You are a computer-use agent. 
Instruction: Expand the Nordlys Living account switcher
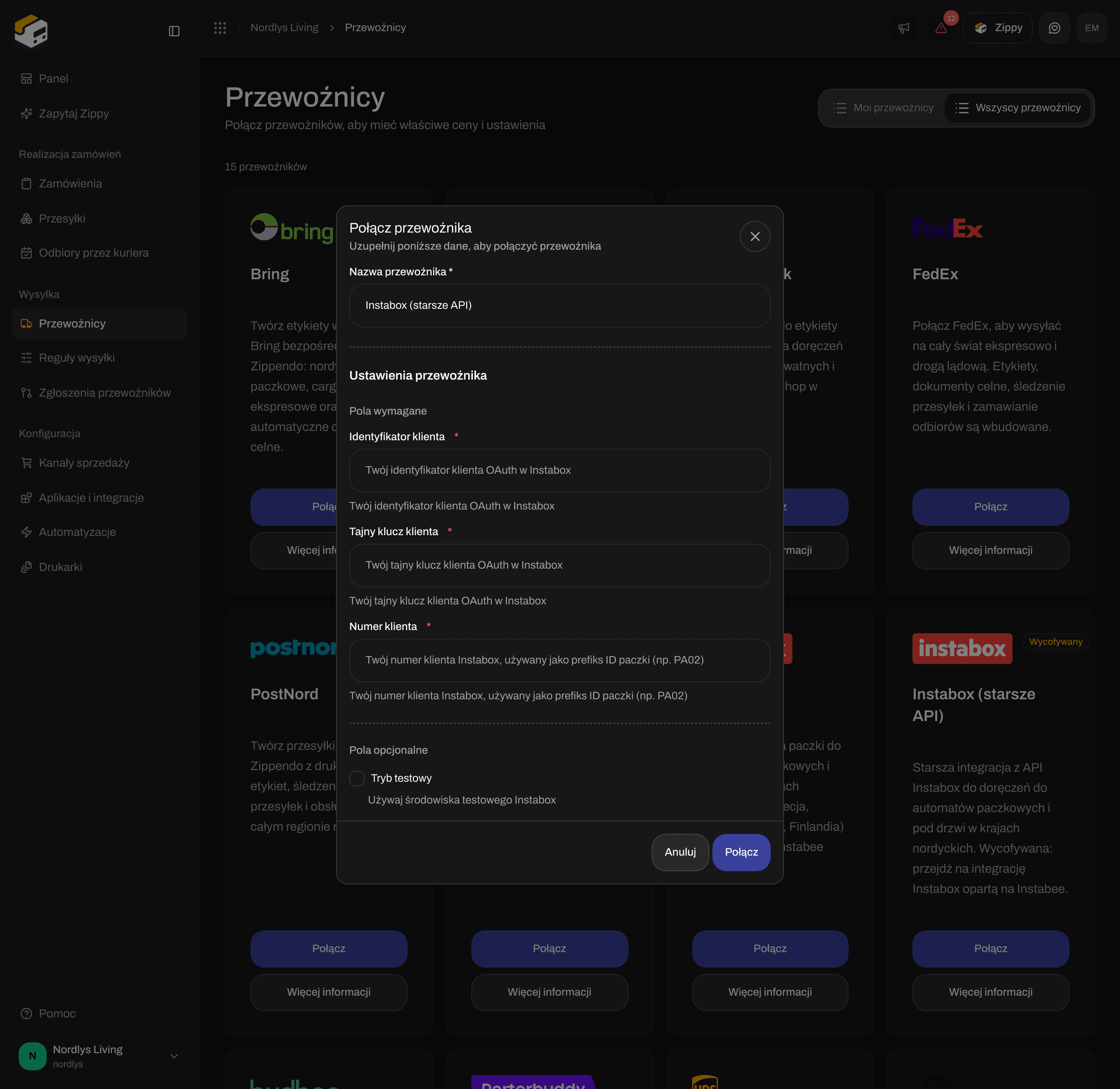[x=100, y=1056]
